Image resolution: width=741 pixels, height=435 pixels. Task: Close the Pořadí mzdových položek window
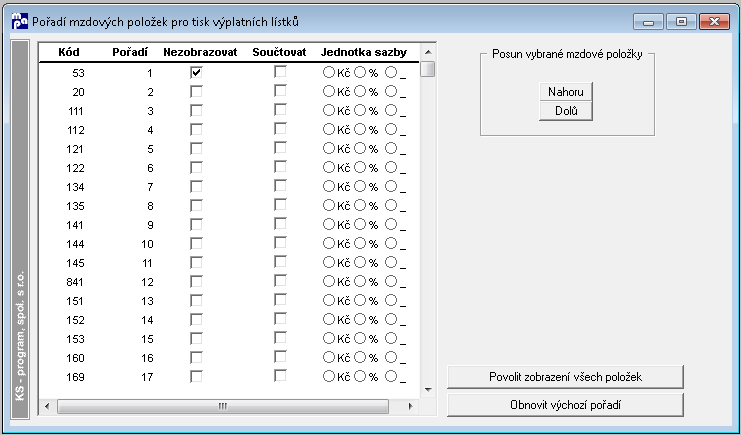click(714, 22)
